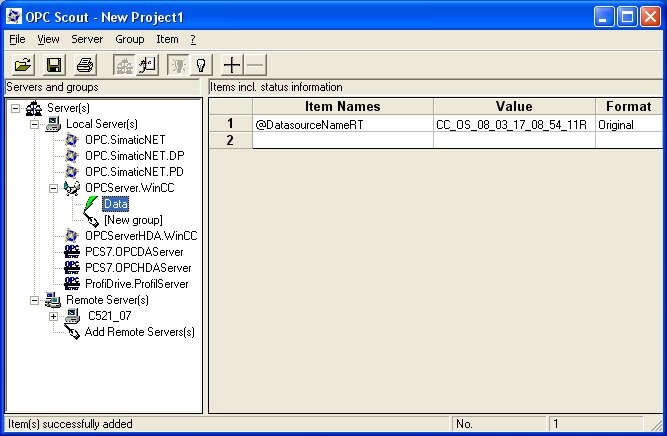Click the Open project folder icon
Viewport: 667px width, 436px height.
click(23, 65)
